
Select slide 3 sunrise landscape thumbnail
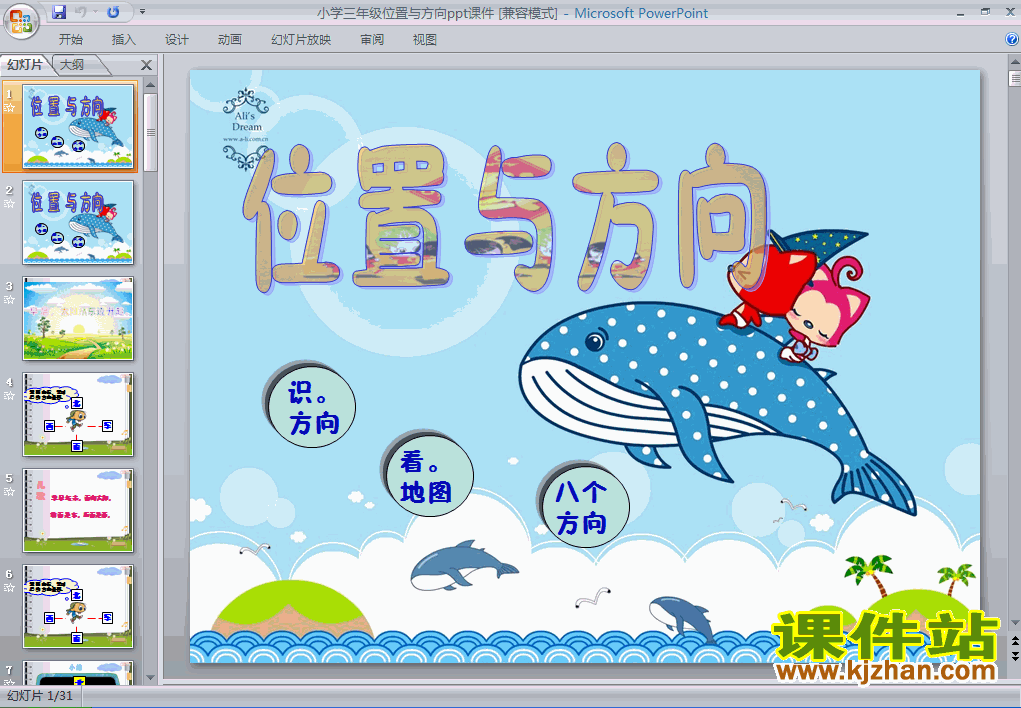click(78, 319)
